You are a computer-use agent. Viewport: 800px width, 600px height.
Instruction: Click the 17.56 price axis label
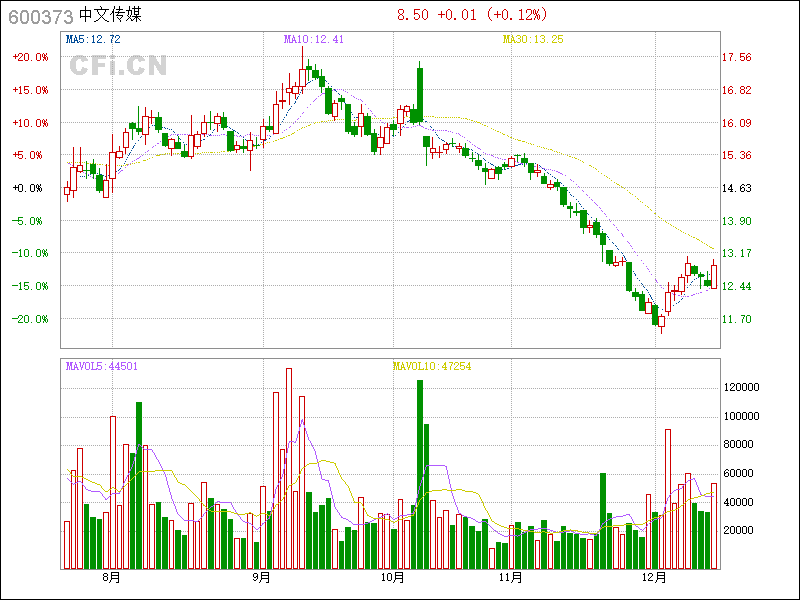coord(738,58)
